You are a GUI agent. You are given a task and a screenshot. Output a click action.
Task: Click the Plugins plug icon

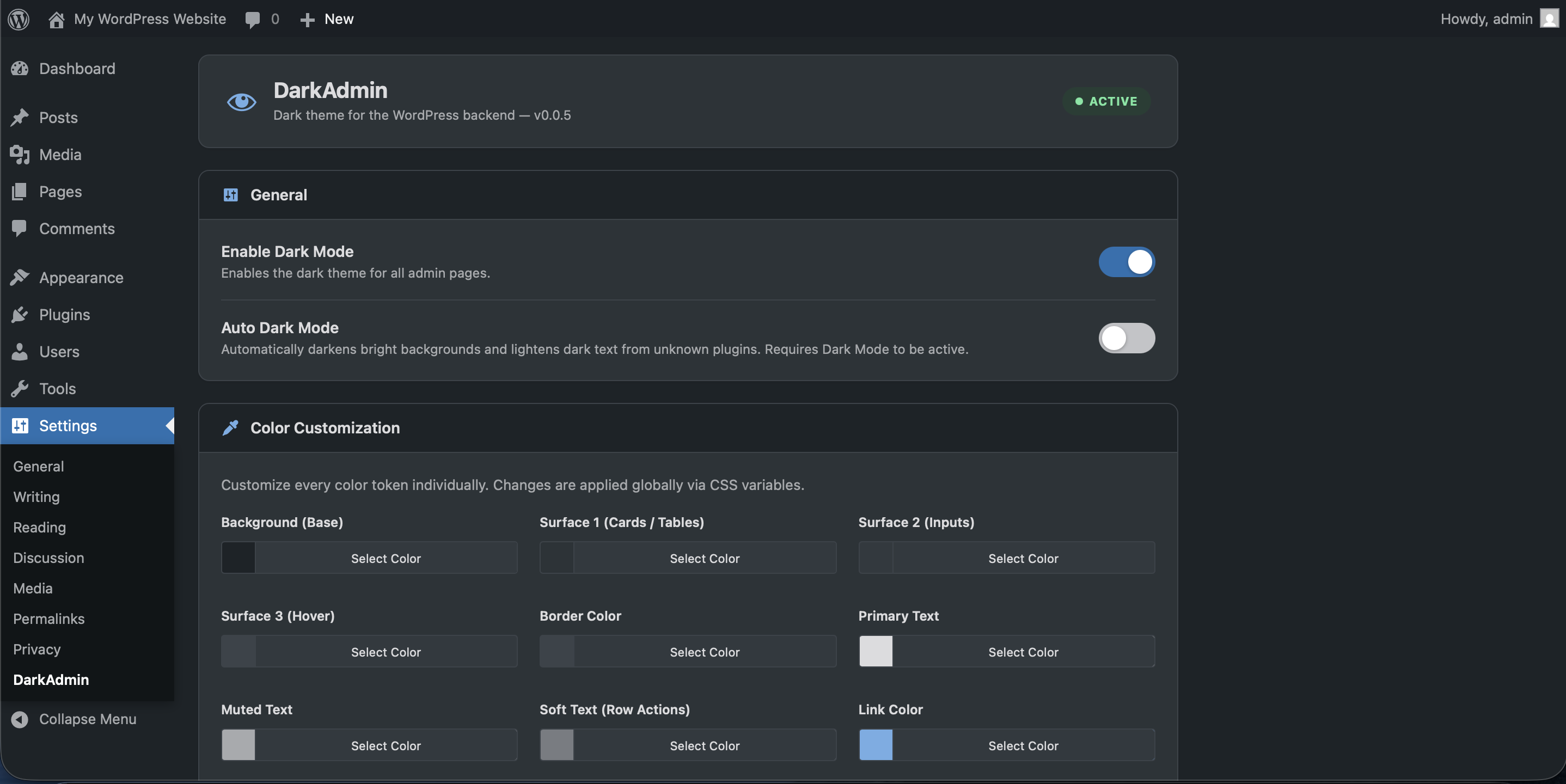(x=20, y=314)
